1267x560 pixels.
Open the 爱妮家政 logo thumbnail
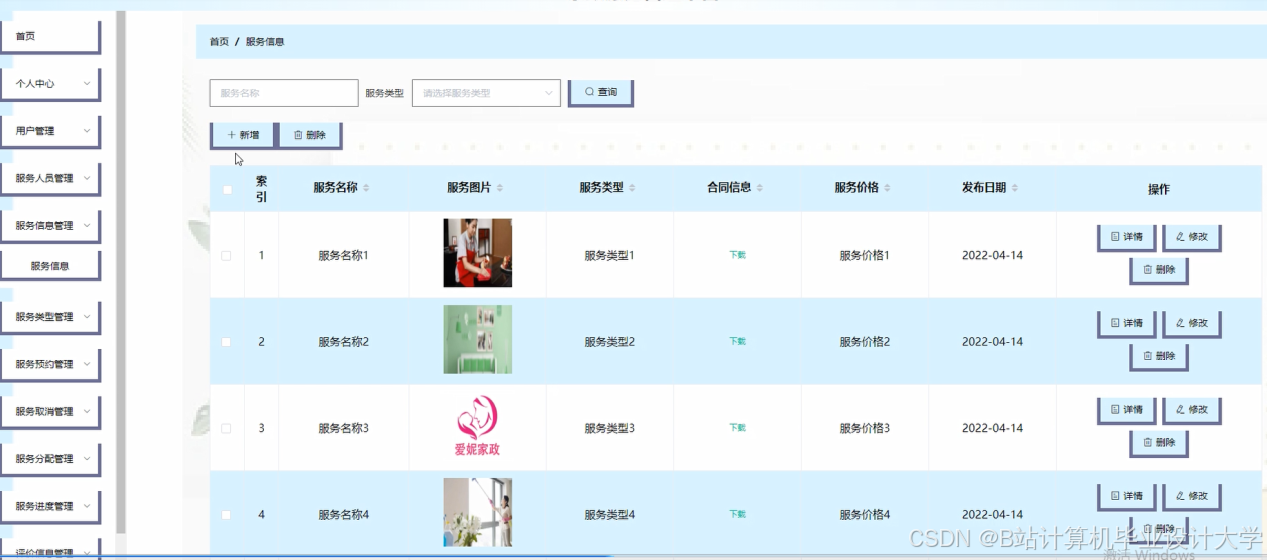click(x=478, y=426)
